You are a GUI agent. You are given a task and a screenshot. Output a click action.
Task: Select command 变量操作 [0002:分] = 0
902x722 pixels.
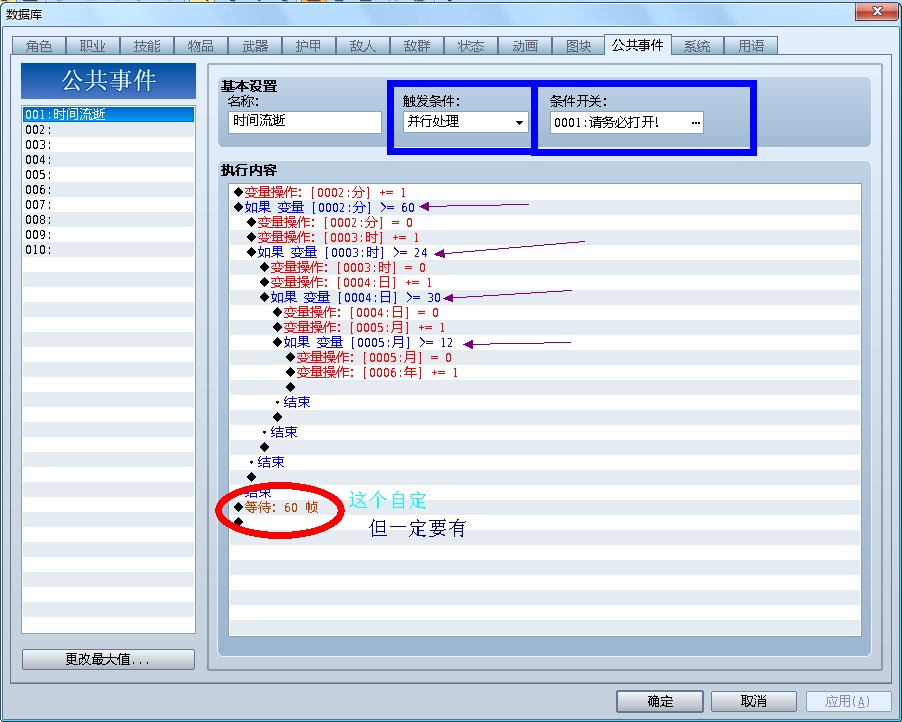point(545,222)
